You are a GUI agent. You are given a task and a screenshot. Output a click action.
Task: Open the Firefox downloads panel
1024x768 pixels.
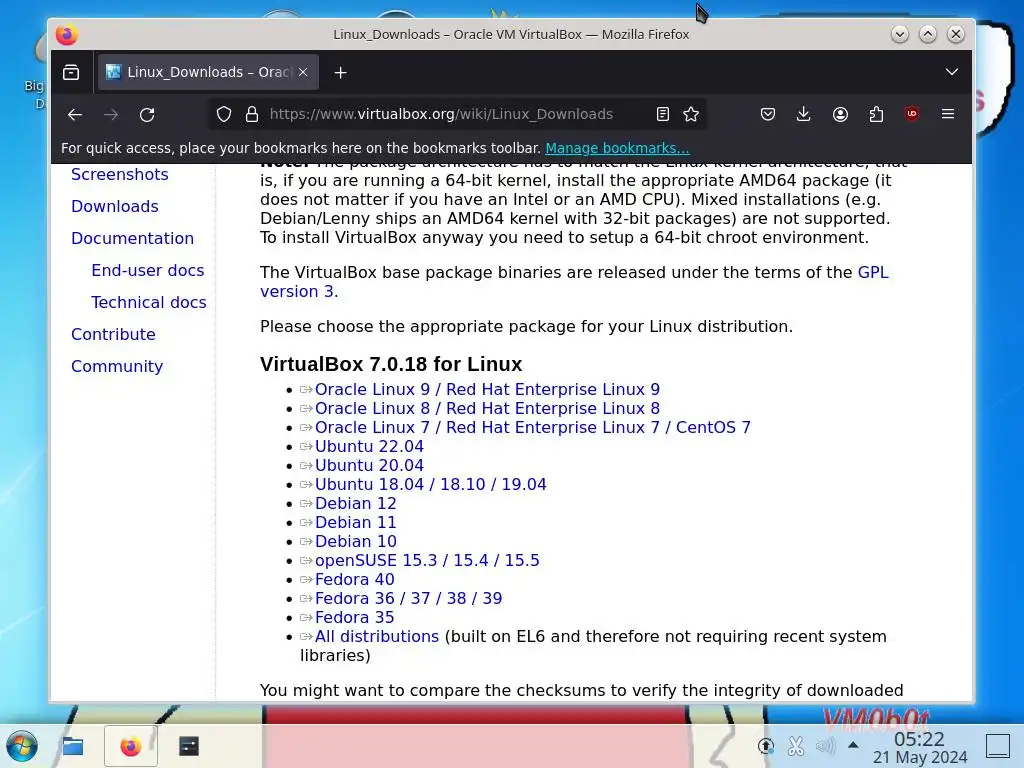(x=804, y=114)
